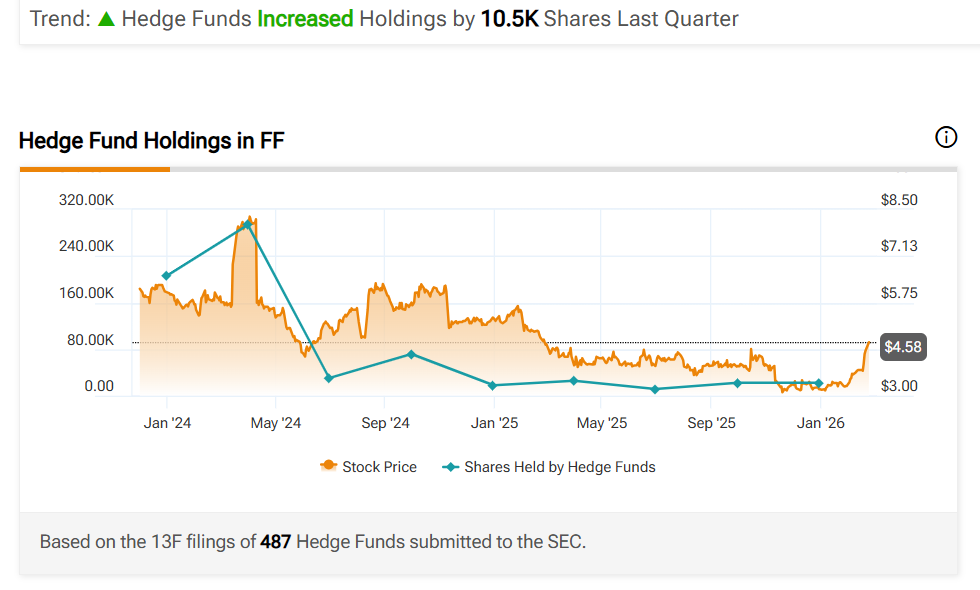Viewport: 980px width, 590px height.
Task: Click the May '24 x-axis label
Action: click(x=275, y=423)
